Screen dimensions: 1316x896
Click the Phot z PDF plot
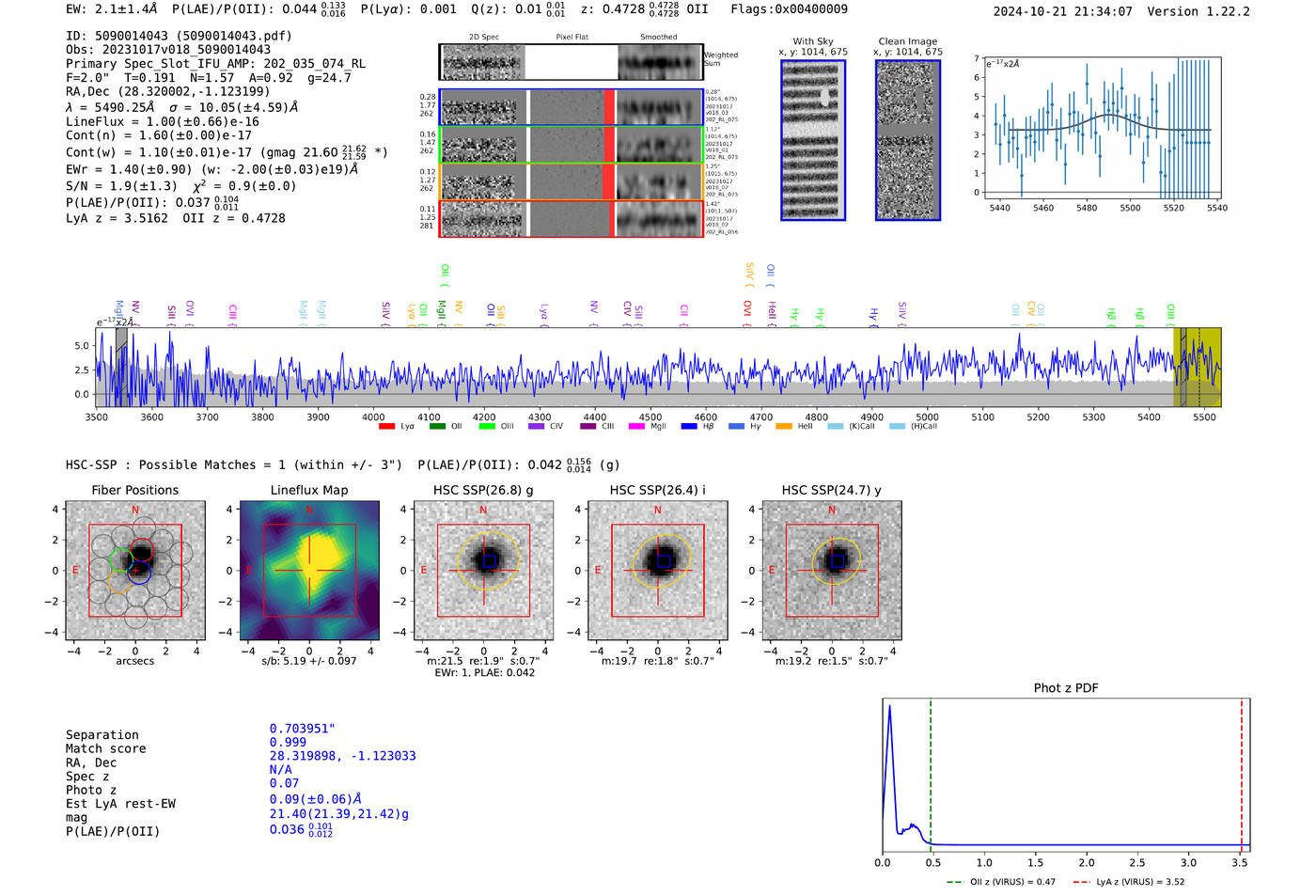(x=1066, y=775)
